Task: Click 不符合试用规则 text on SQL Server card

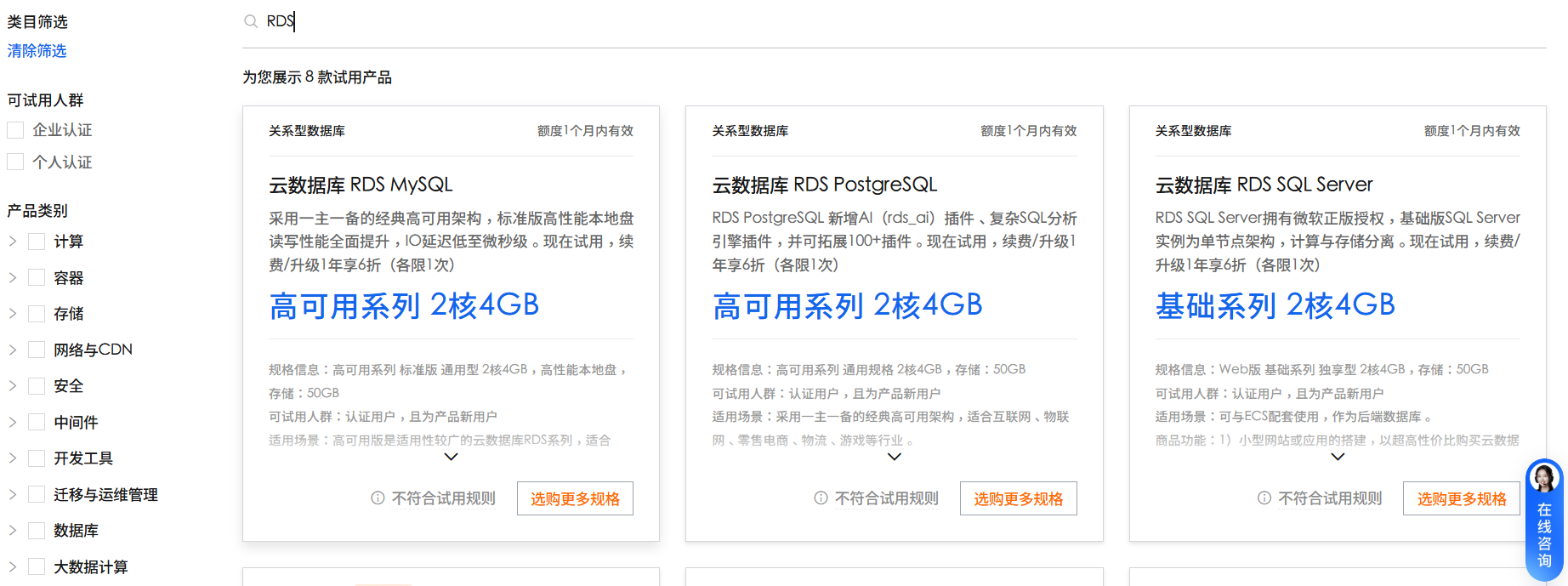Action: pyautogui.click(x=1331, y=498)
